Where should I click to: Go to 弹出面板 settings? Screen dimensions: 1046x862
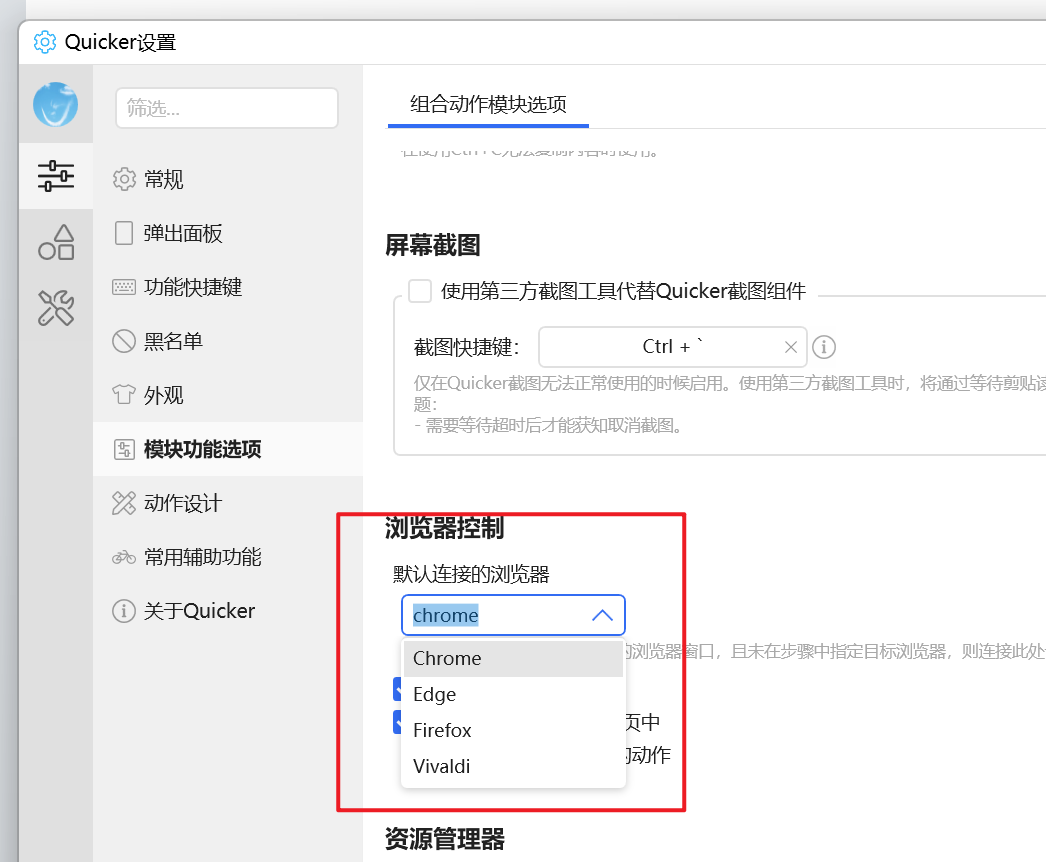click(x=227, y=234)
